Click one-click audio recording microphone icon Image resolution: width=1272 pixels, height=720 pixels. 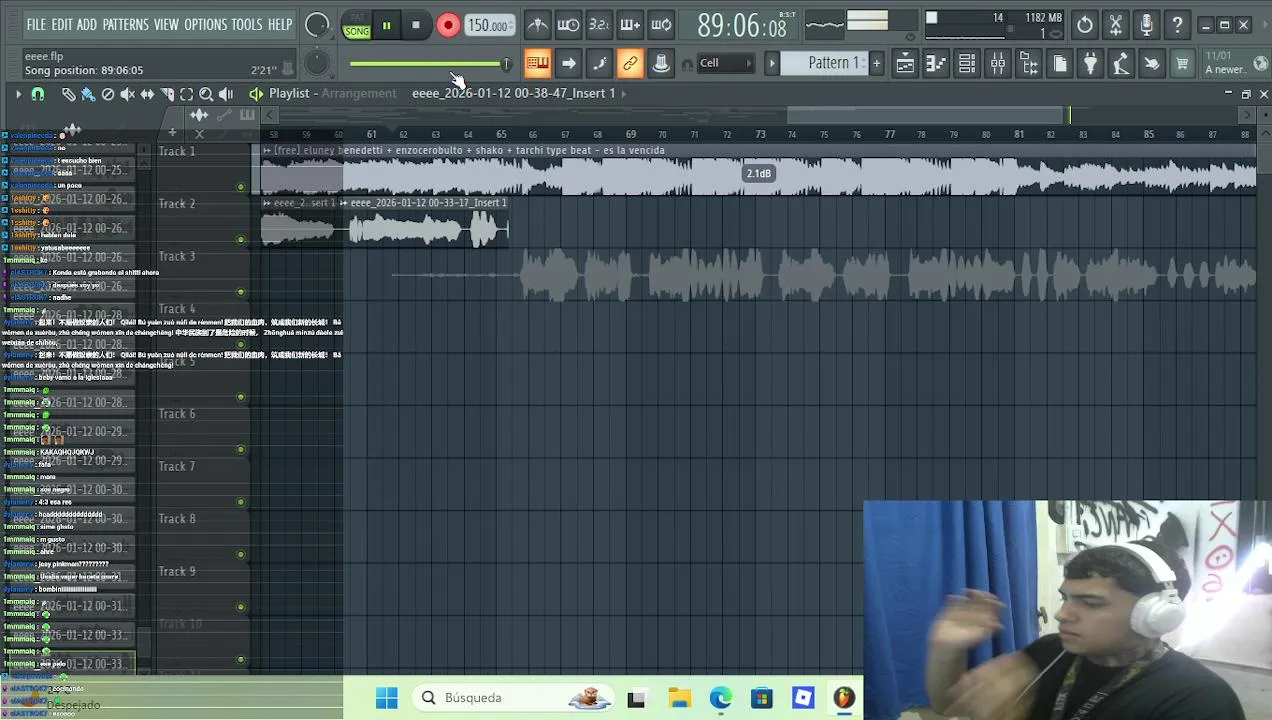[1147, 25]
